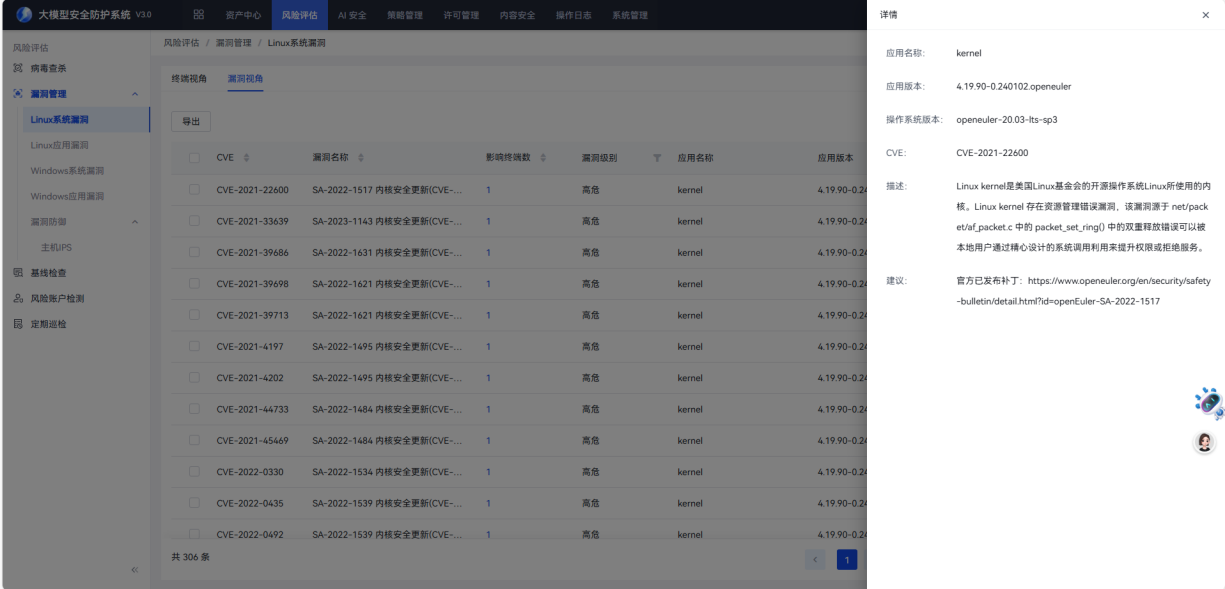Click the 定期巡检 sidebar icon
This screenshot has height=589, width=1225.
17,324
